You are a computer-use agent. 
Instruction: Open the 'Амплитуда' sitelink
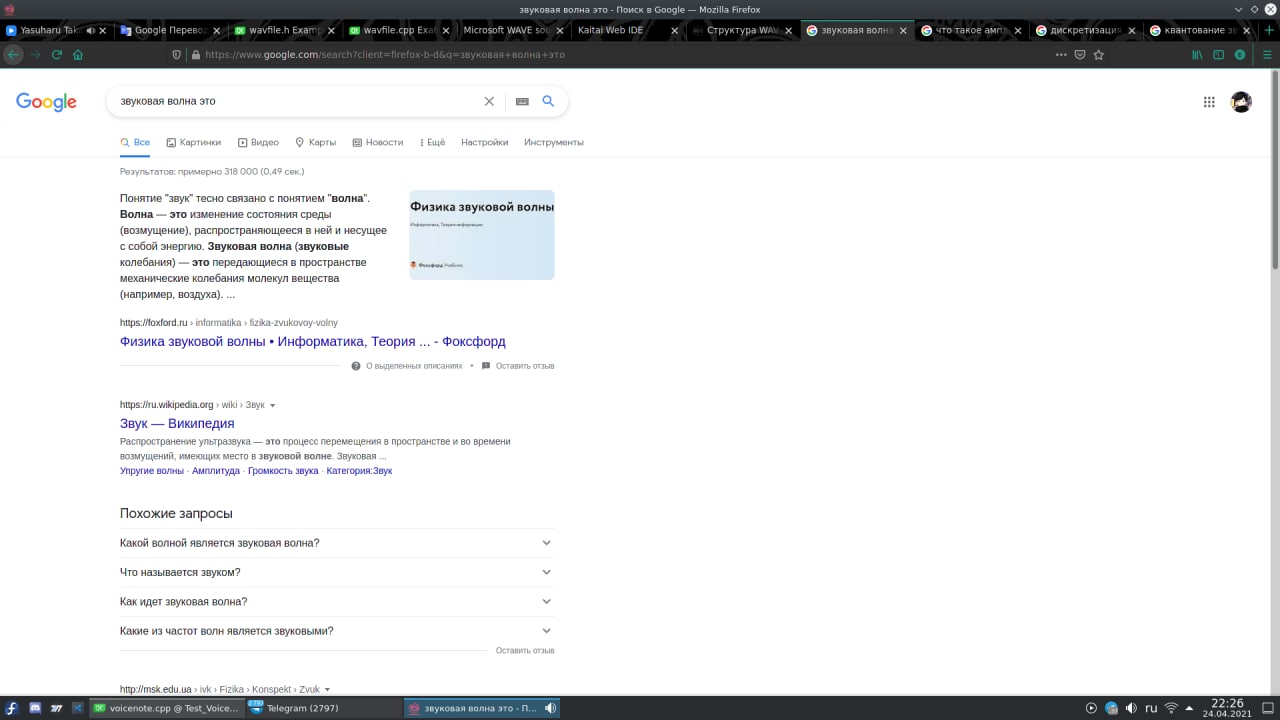coord(216,471)
